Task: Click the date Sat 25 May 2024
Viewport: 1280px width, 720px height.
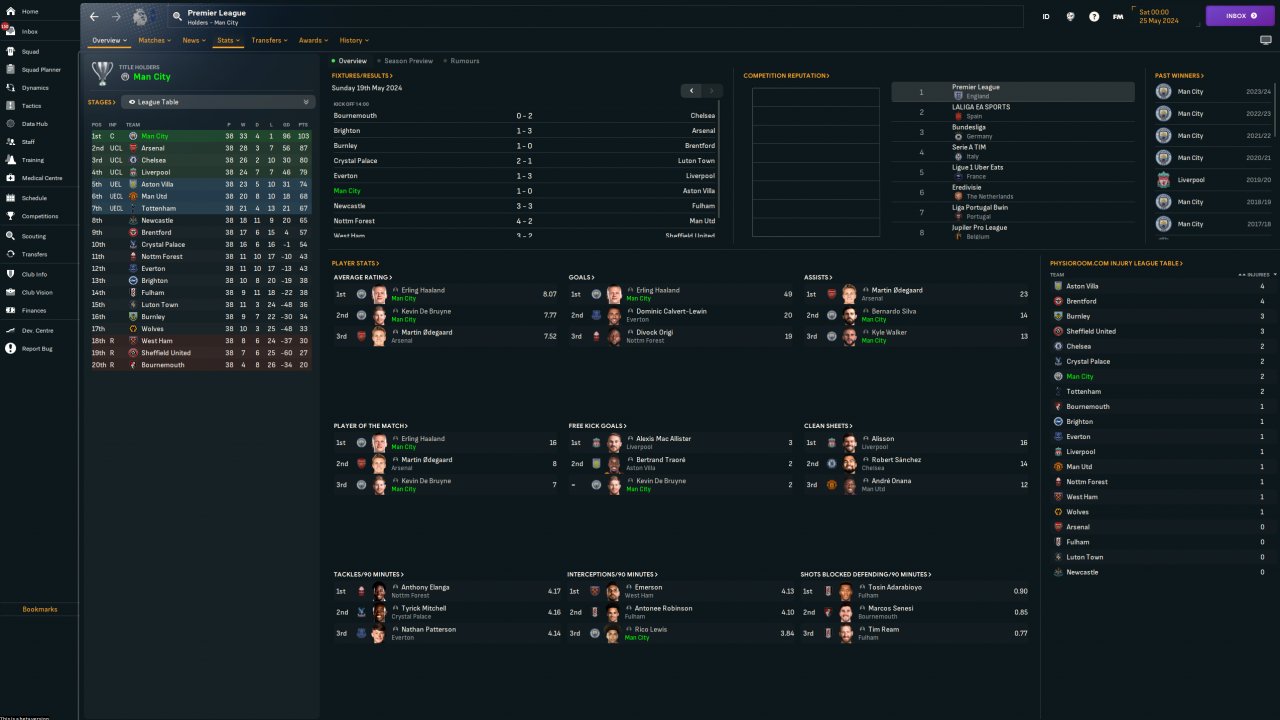Action: [1158, 16]
